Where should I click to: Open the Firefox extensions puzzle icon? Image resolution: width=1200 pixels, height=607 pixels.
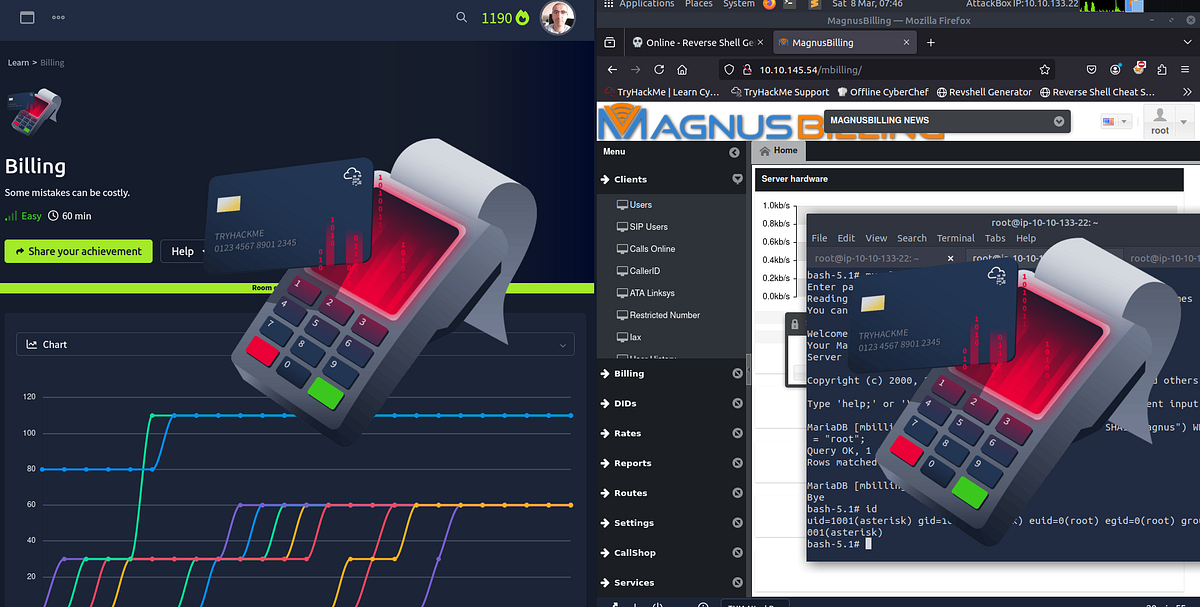pyautogui.click(x=1162, y=70)
